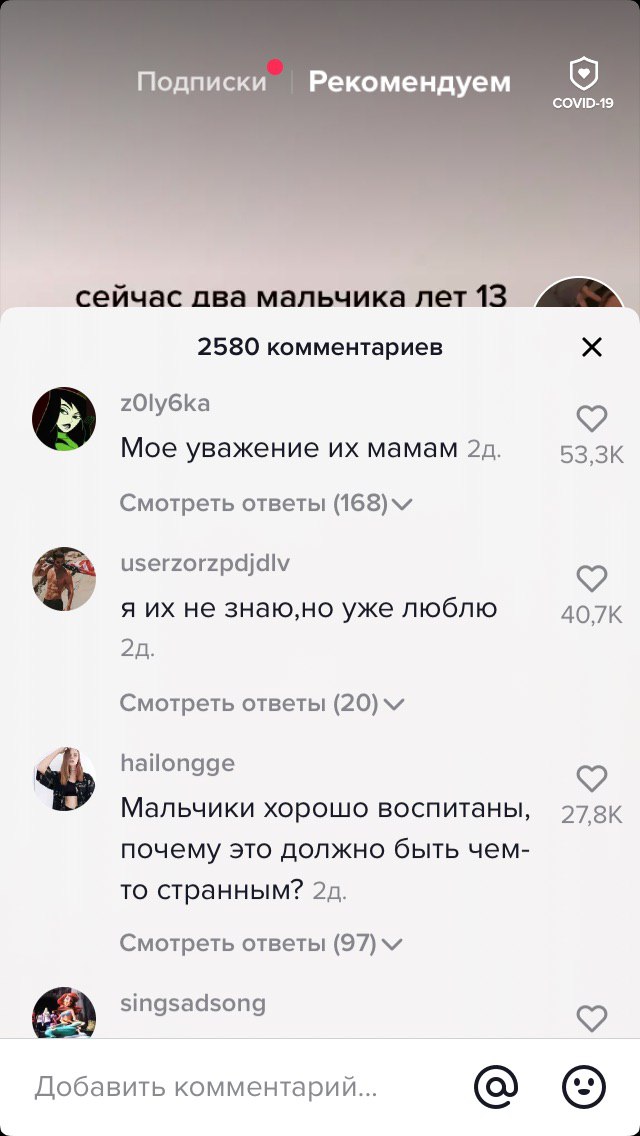Show the 97 replies under hailongge's comment

260,943
